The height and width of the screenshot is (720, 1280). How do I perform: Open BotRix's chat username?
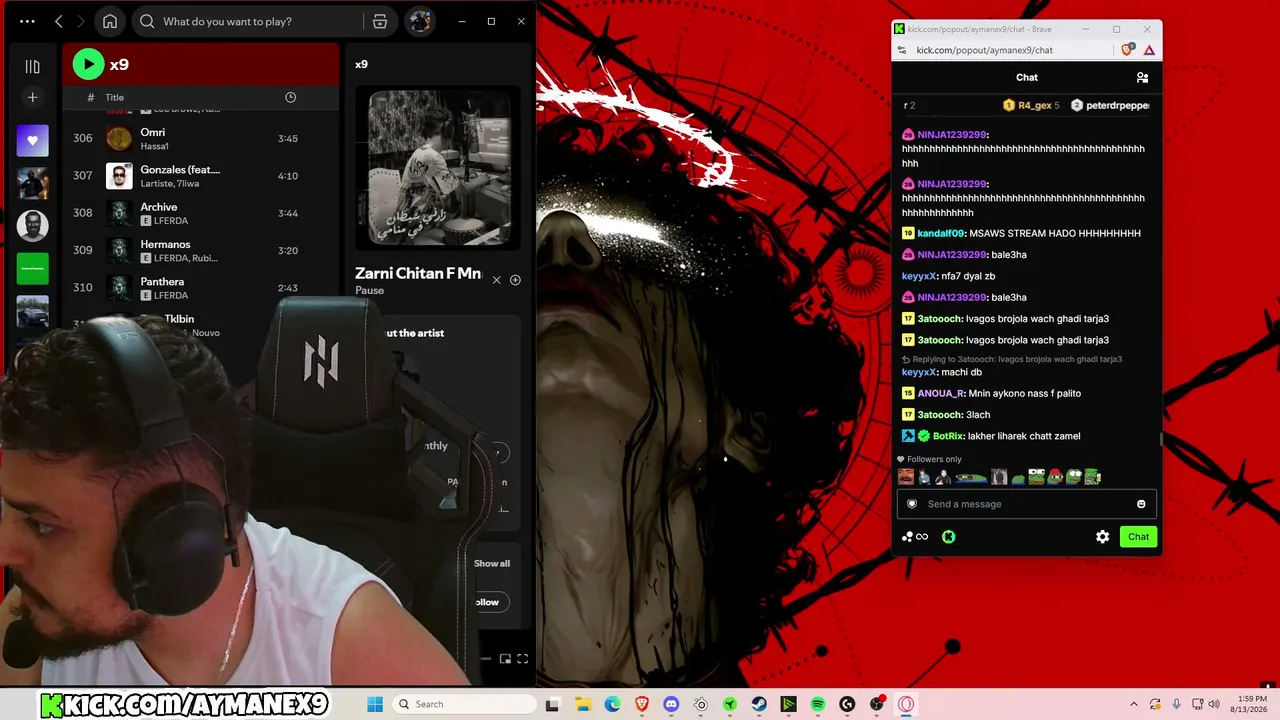point(949,436)
